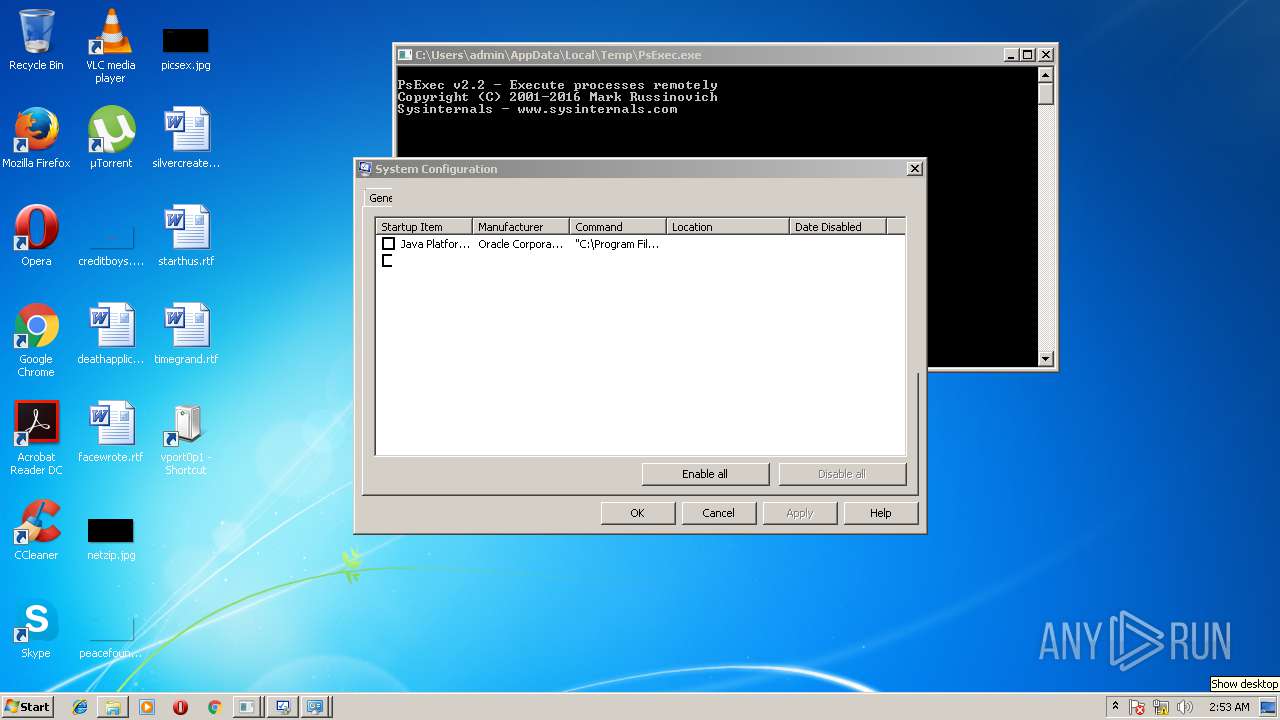Sort by the Date Disabled column header

838,227
